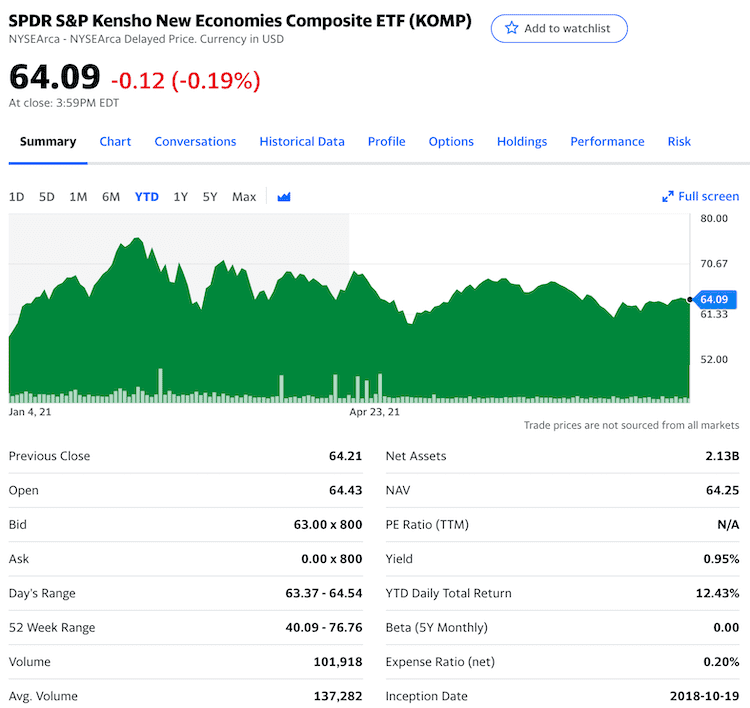Open the Options tab

(x=451, y=142)
